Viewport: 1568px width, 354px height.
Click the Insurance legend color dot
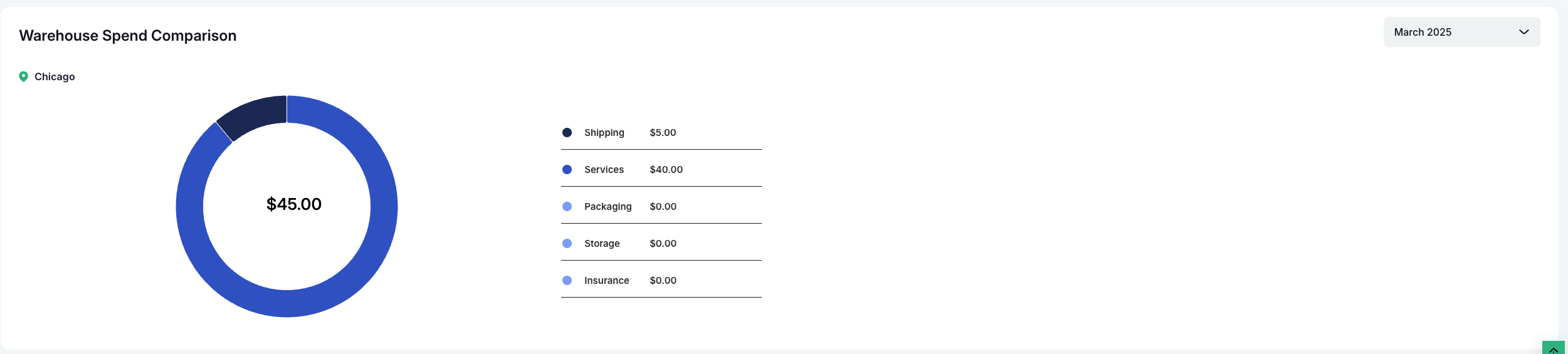tap(567, 281)
